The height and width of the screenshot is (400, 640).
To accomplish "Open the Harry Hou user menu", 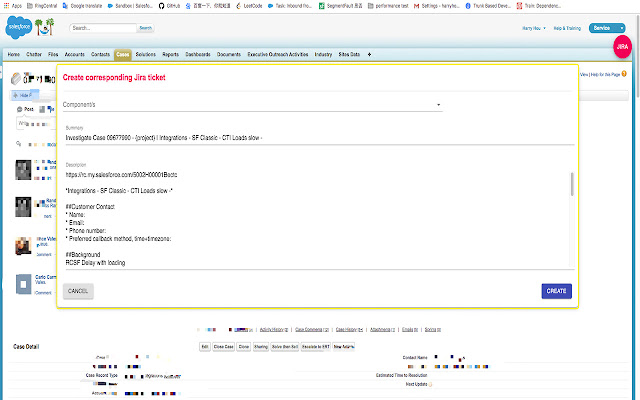I will 534,28.
